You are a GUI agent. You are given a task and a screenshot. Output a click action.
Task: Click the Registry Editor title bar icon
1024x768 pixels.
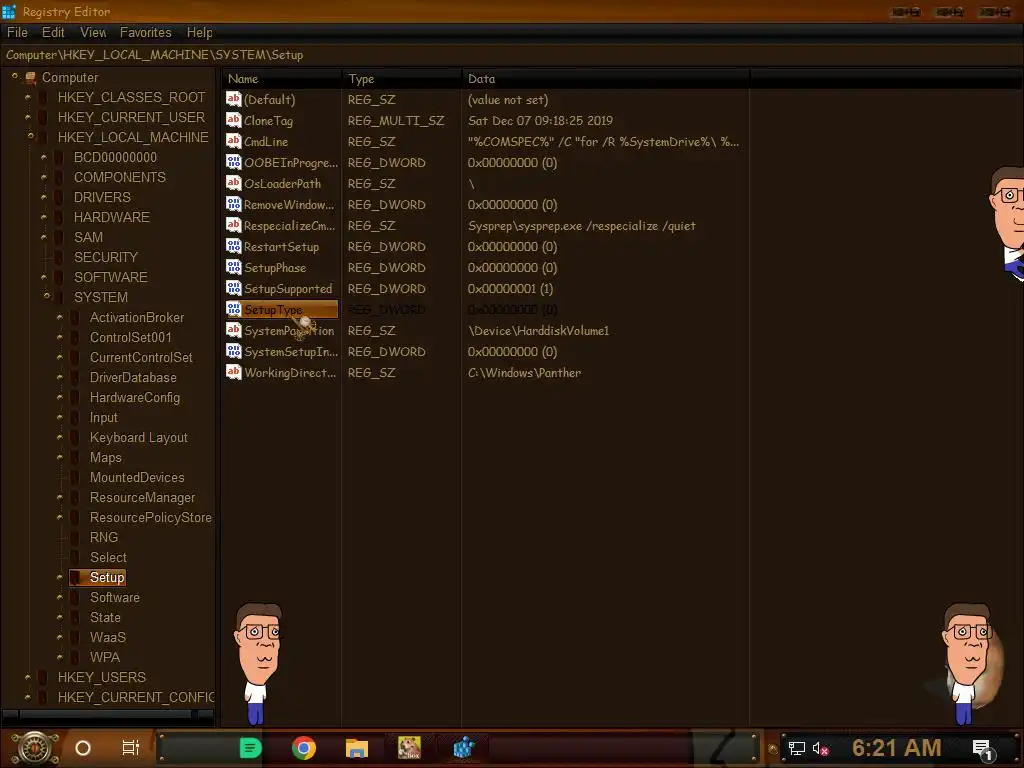[8, 12]
